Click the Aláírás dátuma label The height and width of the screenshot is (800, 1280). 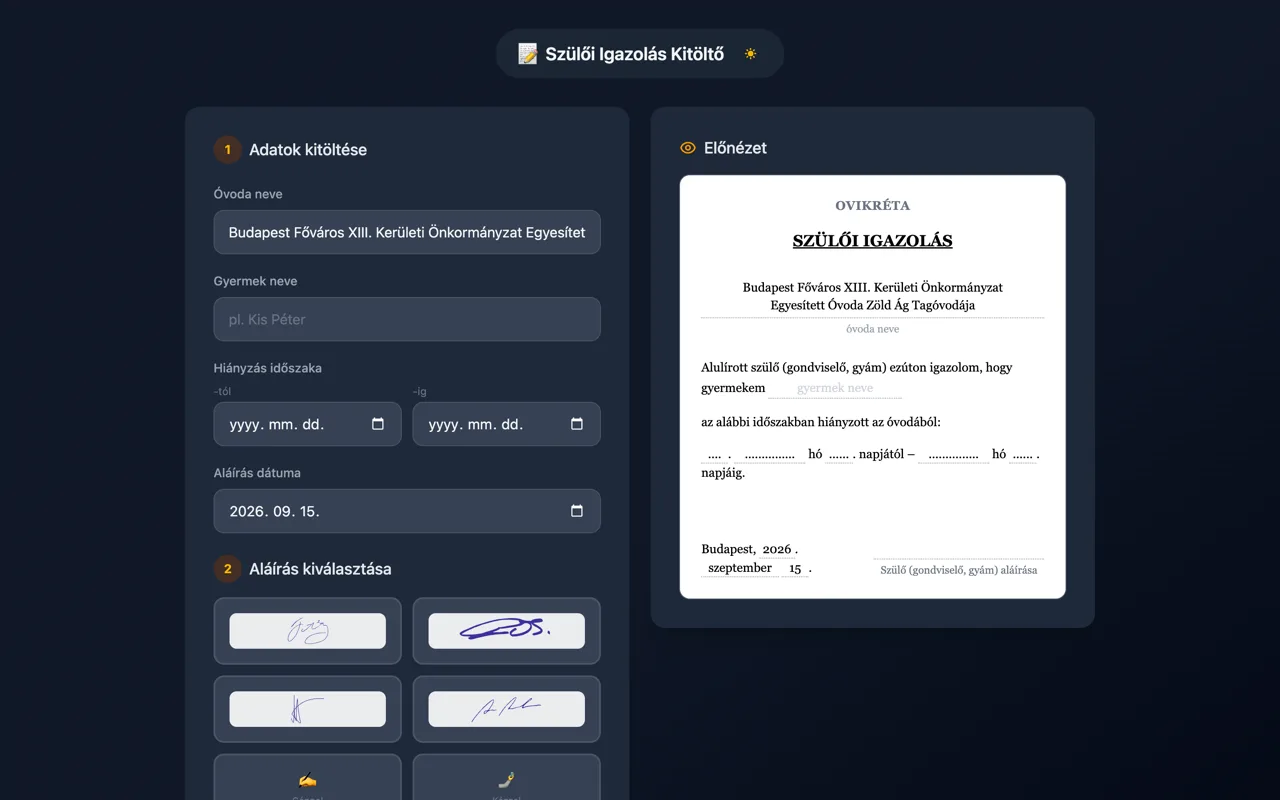[x=257, y=473]
